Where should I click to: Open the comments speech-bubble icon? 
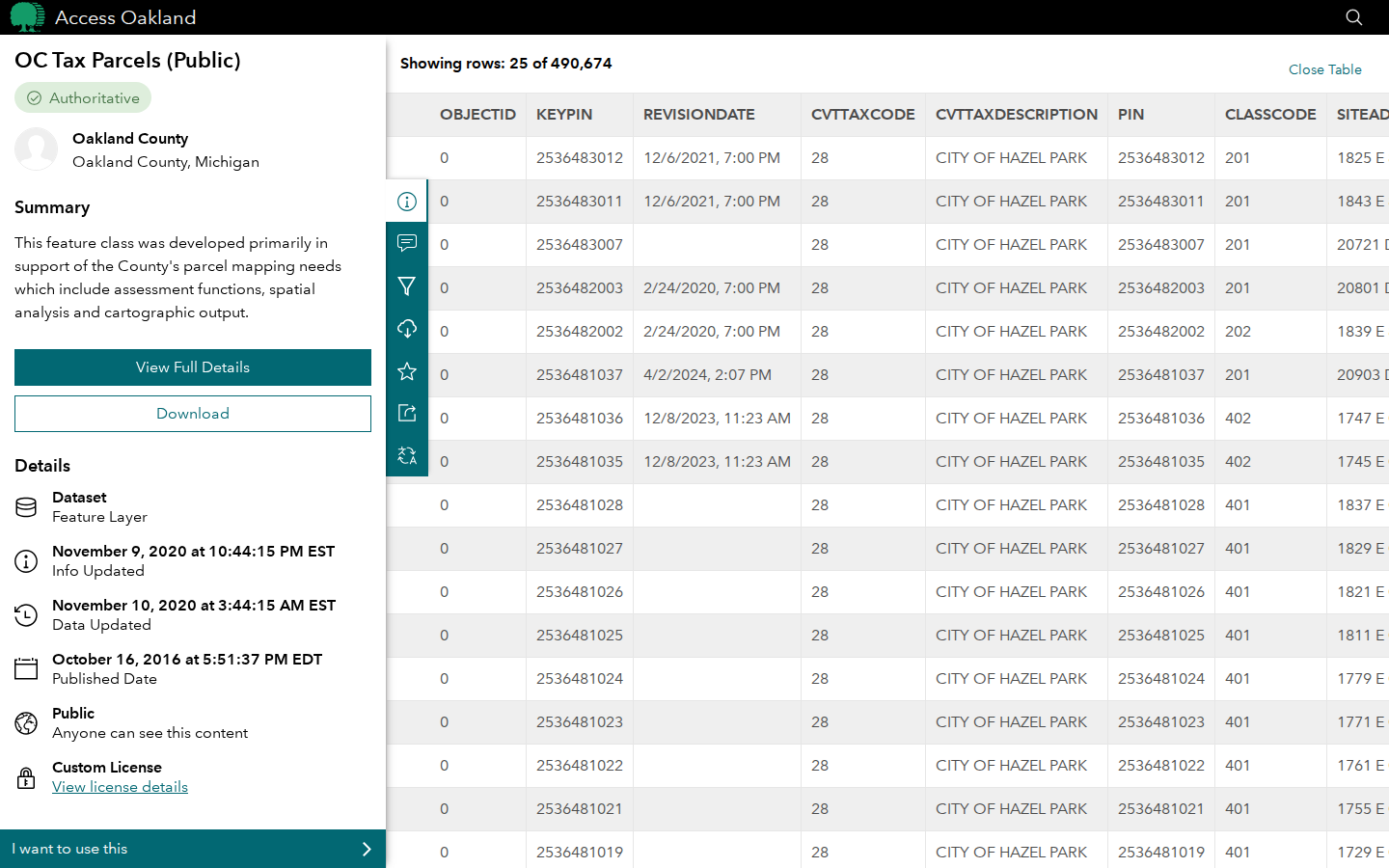pyautogui.click(x=407, y=243)
